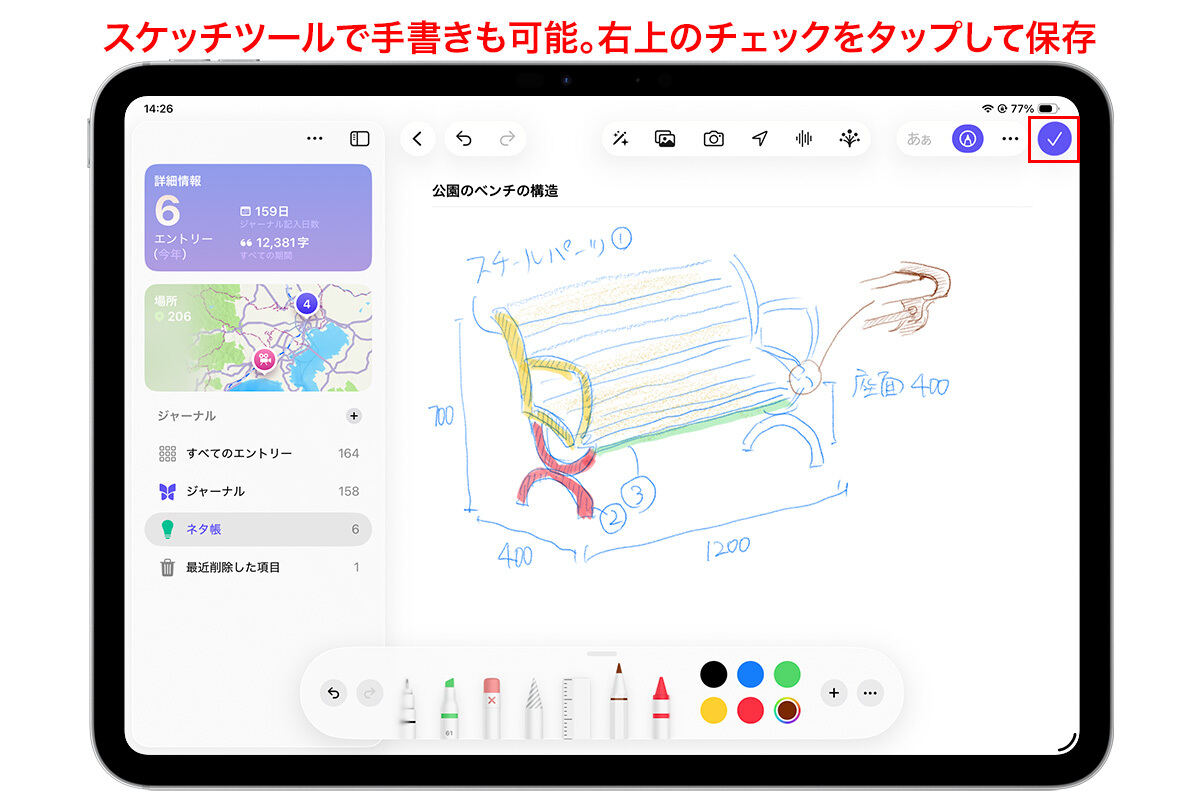Toggle the sketch pen mode with the circled pen icon
The width and height of the screenshot is (1200, 800).
967,139
